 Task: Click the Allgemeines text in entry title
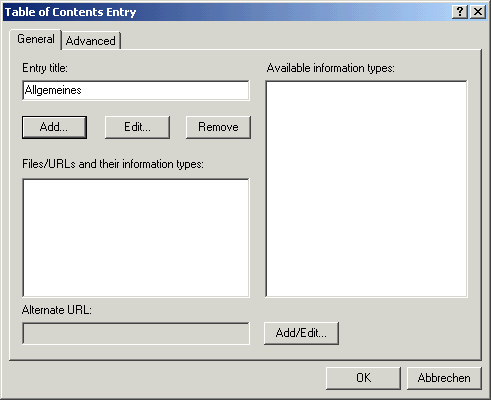[x=53, y=90]
